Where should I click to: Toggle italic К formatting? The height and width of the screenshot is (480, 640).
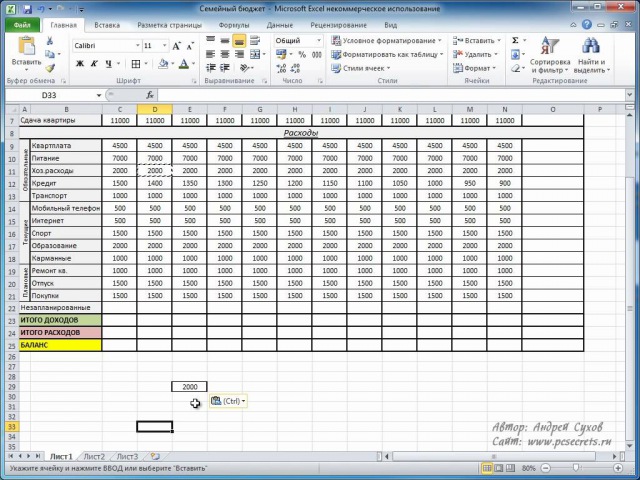point(94,64)
